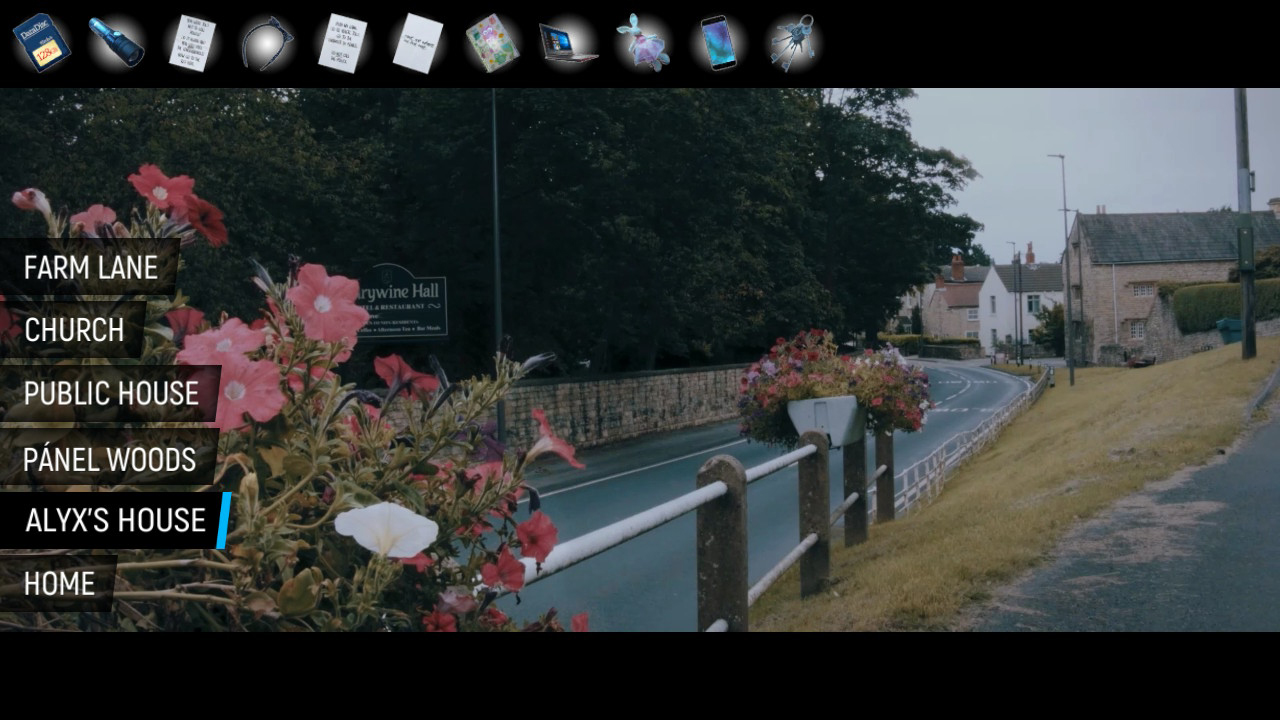Pick the torch icon on the toolbar
Image resolution: width=1280 pixels, height=720 pixels.
tap(113, 40)
